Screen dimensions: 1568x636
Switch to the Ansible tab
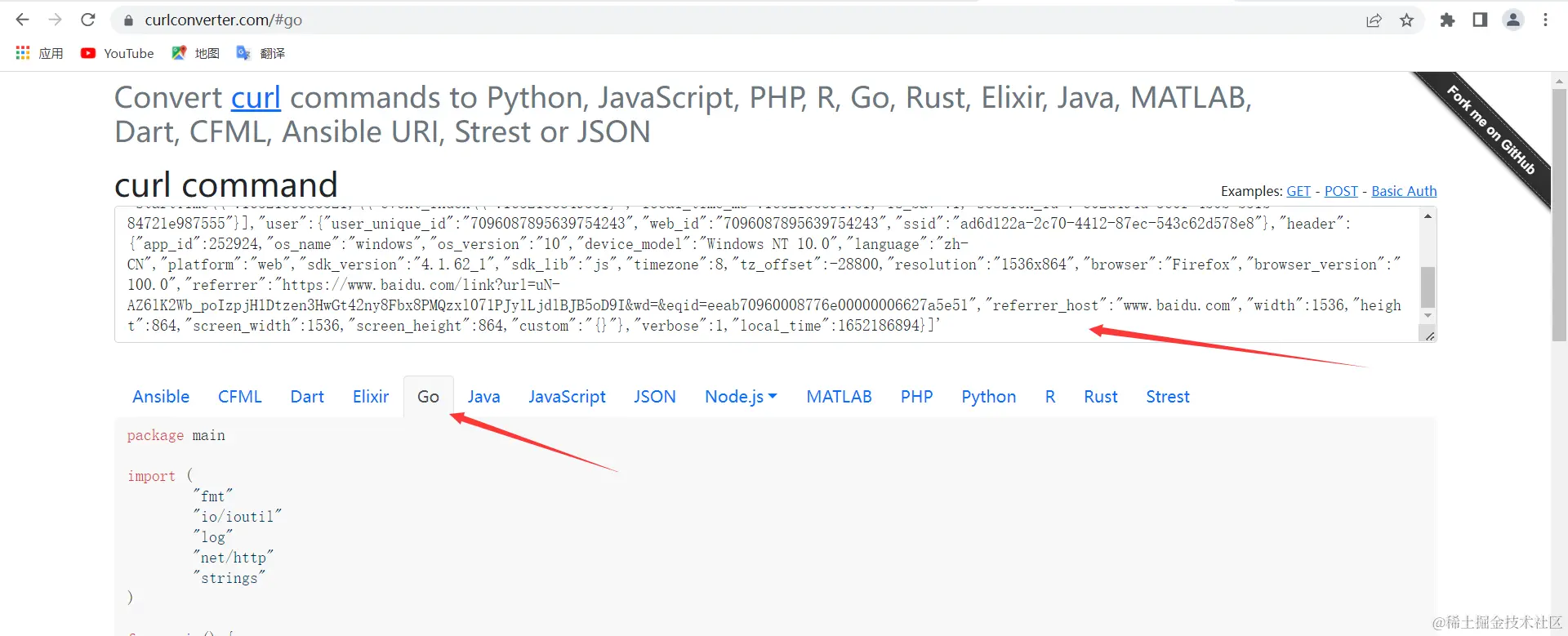(161, 397)
